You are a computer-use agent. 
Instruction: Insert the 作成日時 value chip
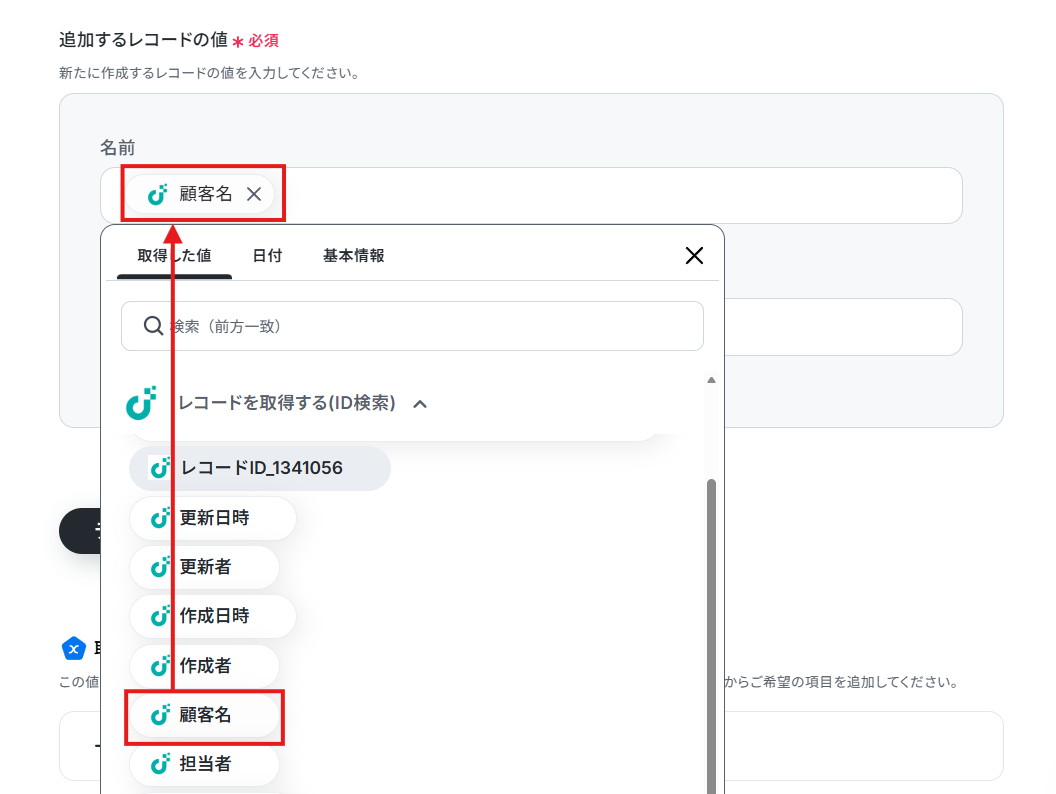(x=213, y=616)
